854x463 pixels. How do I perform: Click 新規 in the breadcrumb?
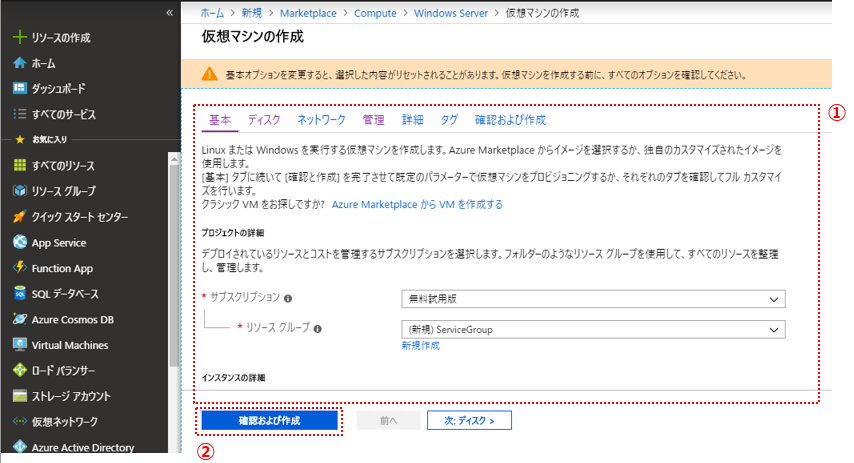[x=252, y=13]
